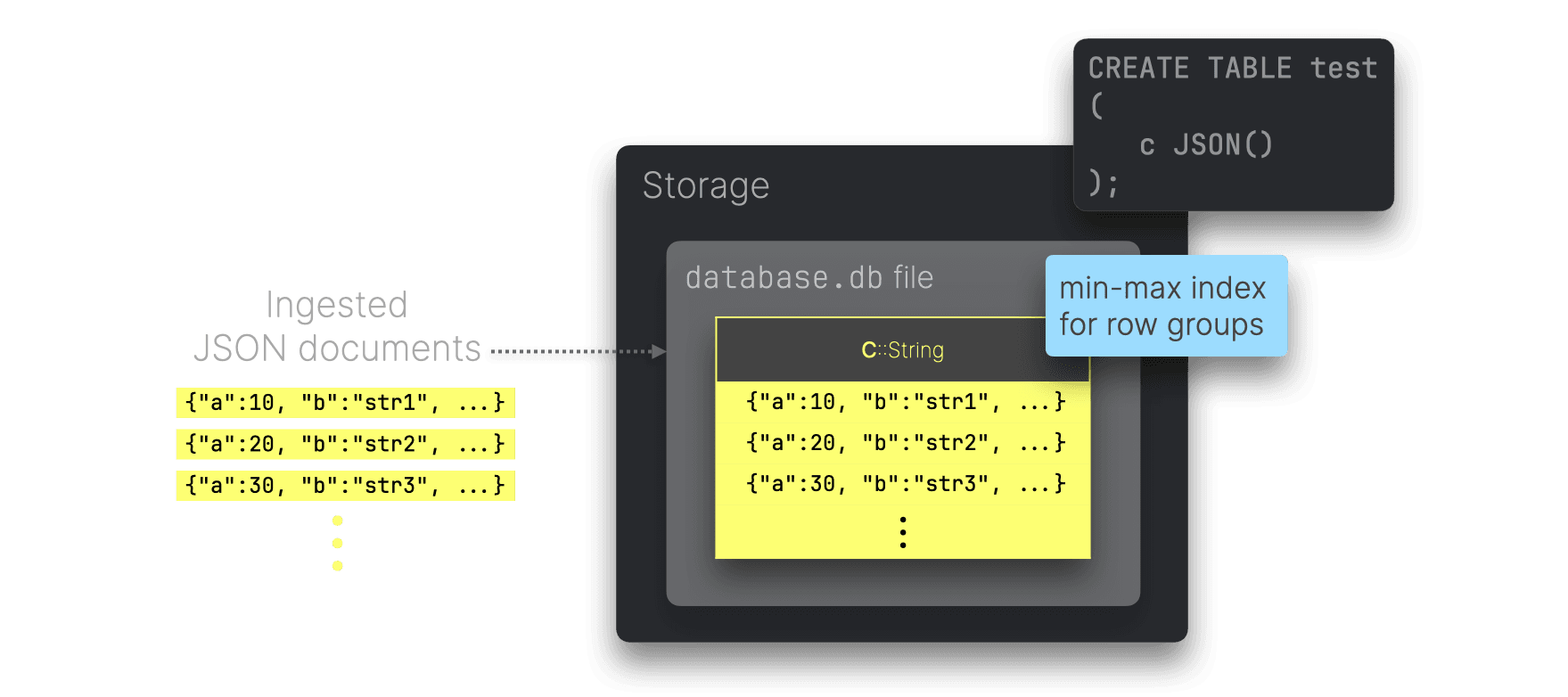Click the stored row with "a":30 in table
The height and width of the screenshot is (697, 1568).
point(906,484)
